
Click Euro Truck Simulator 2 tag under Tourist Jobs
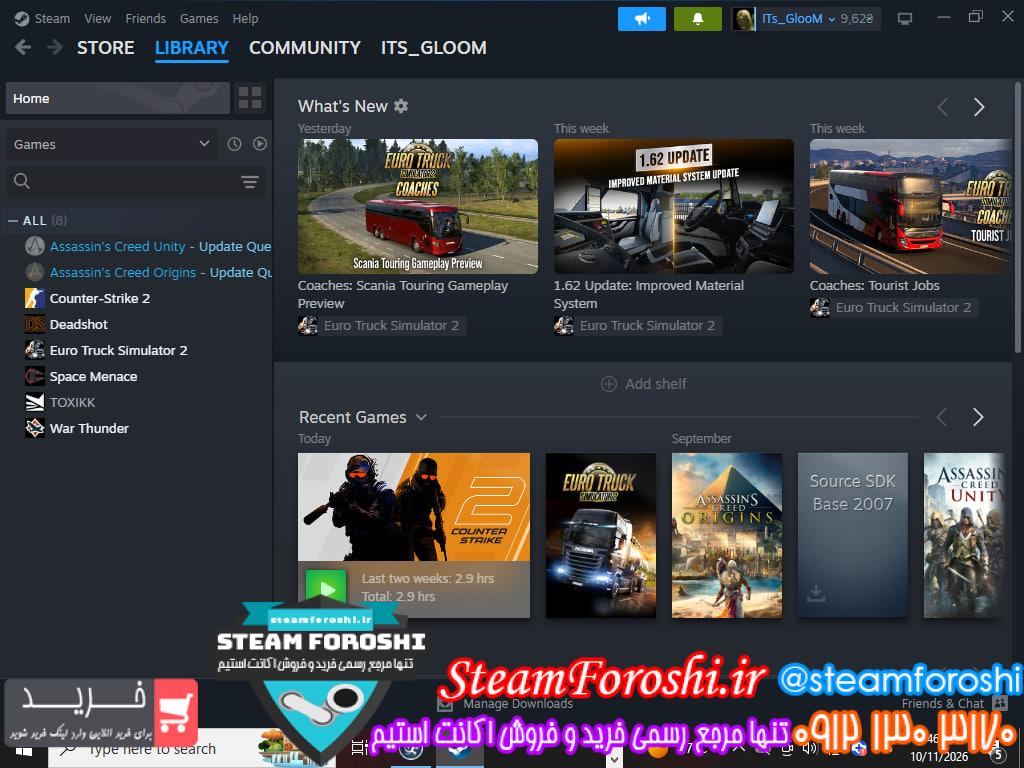coord(894,307)
